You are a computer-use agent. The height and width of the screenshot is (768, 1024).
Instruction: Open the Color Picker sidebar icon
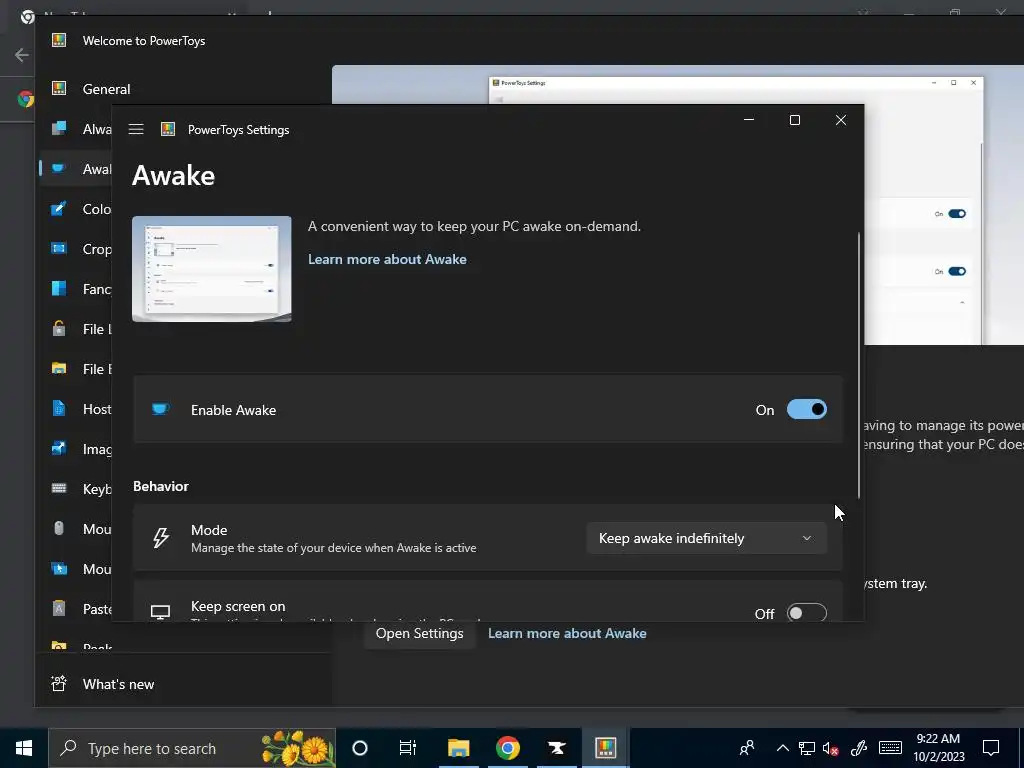click(x=59, y=209)
